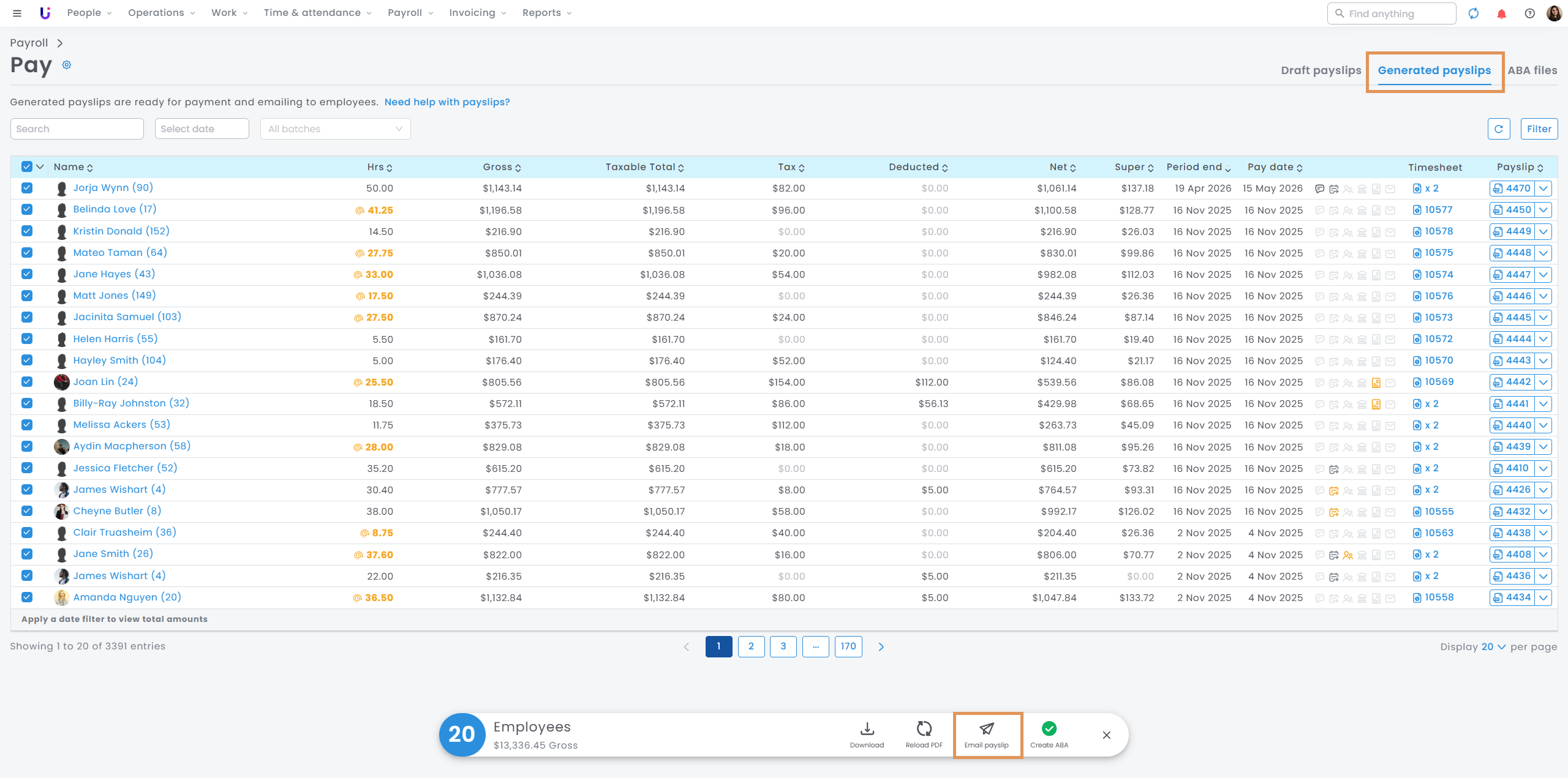Uncheck Jorja Wynn's row checkbox
This screenshot has width=1568, height=778.
coord(27,188)
